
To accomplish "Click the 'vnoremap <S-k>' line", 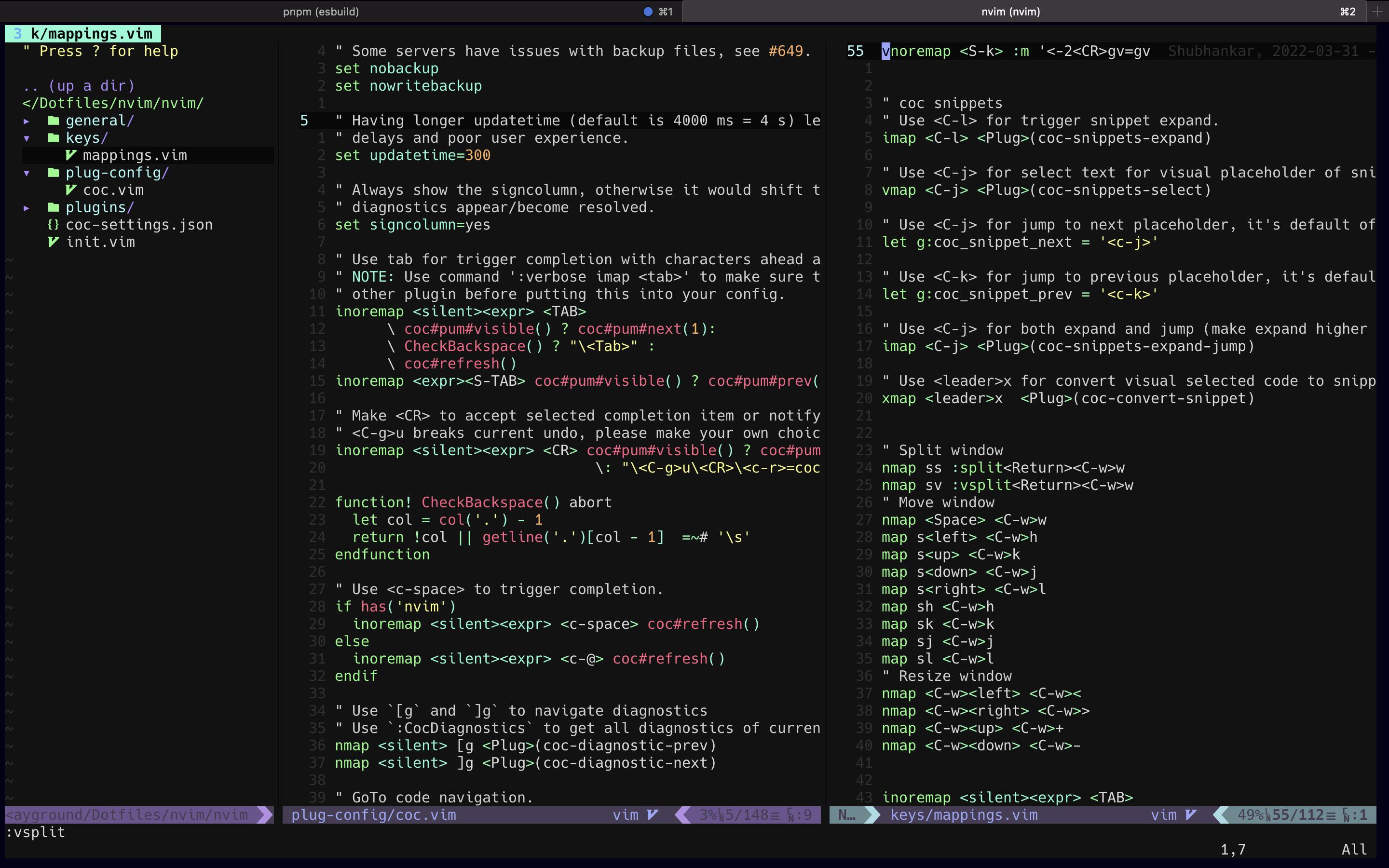I will point(1016,51).
